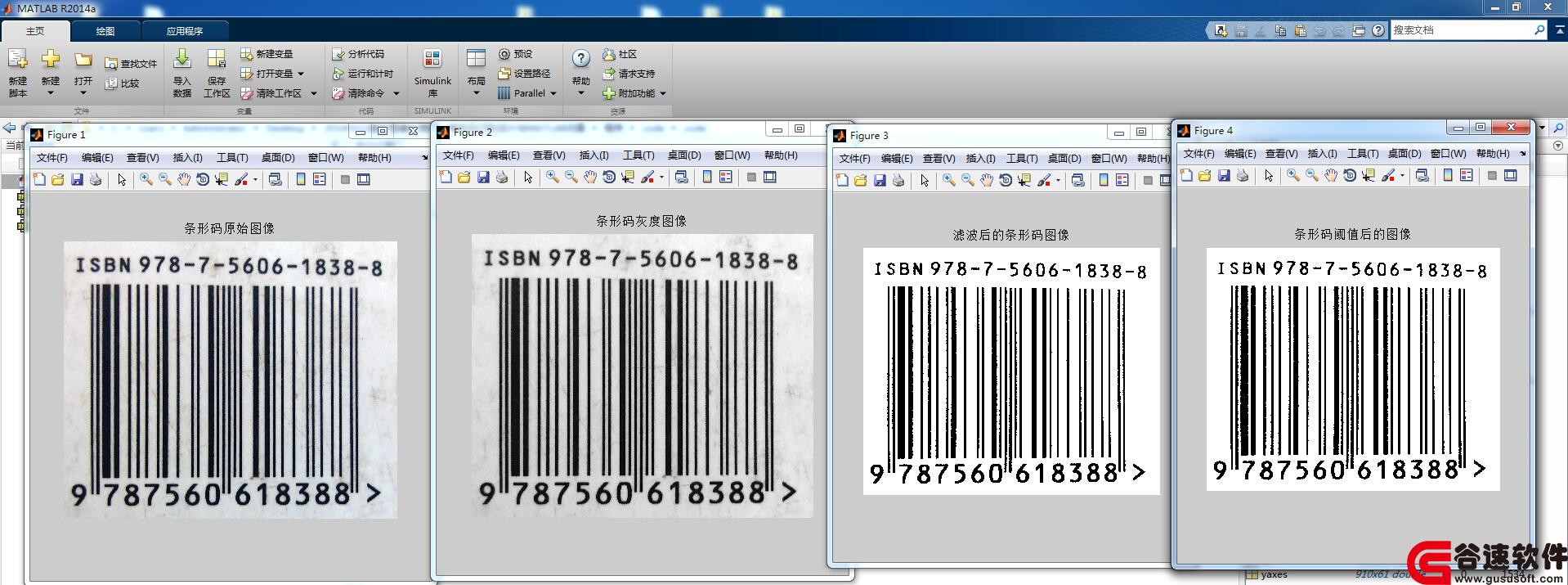Viewport: 1568px width, 585px height.
Task: Open Window (窗口) menu in Figure 4
Action: [x=1447, y=153]
